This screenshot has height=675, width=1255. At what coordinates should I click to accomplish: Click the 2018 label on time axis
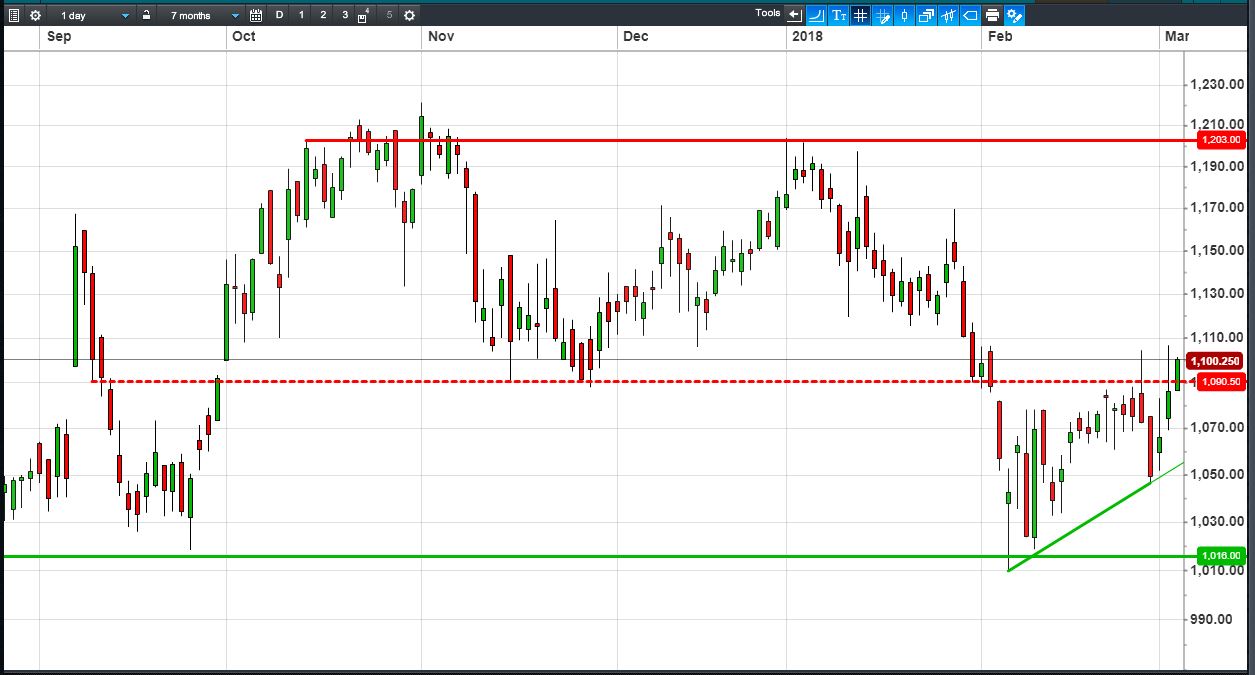click(x=805, y=36)
